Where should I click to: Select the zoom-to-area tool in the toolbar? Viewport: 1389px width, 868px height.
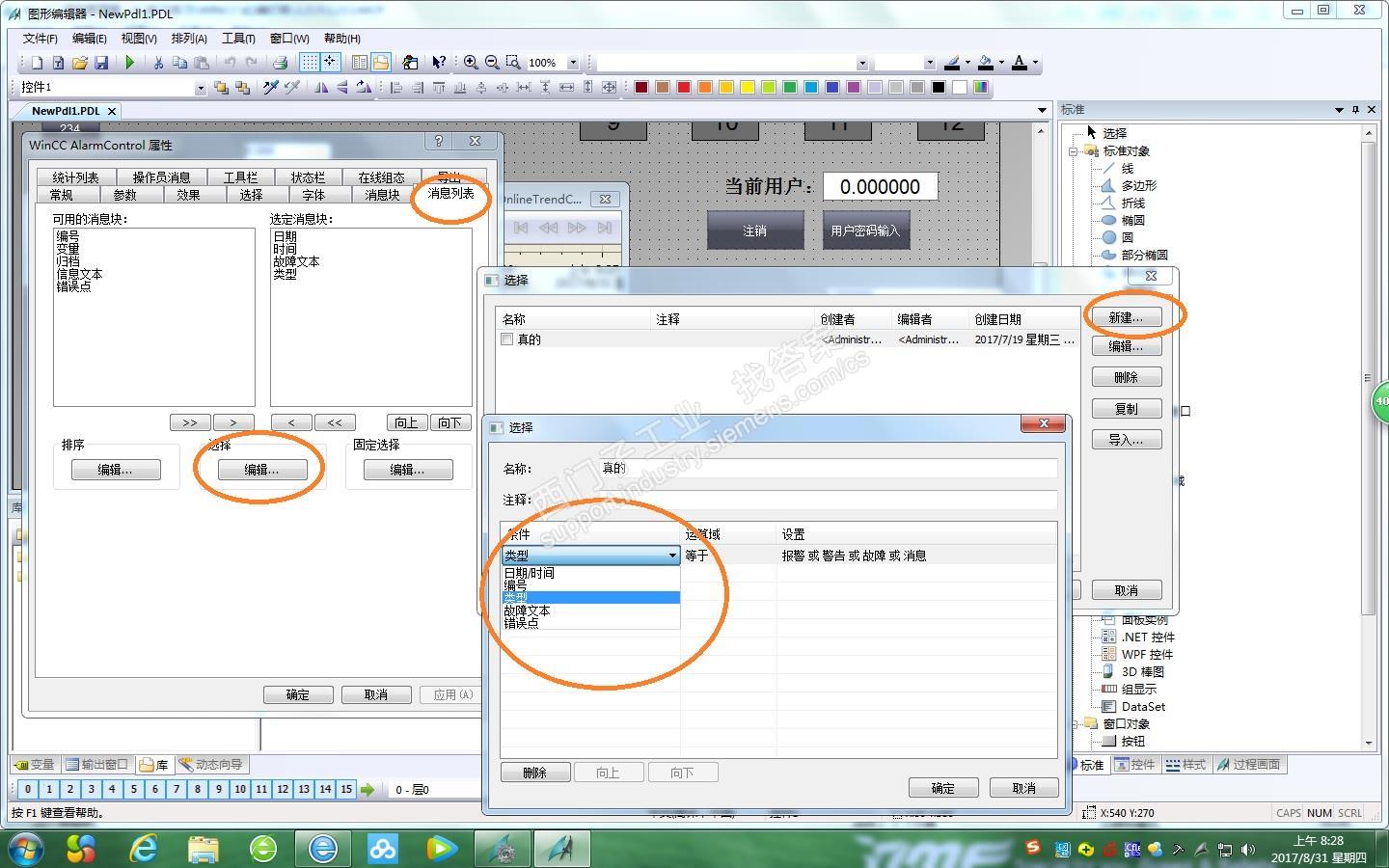pos(513,63)
